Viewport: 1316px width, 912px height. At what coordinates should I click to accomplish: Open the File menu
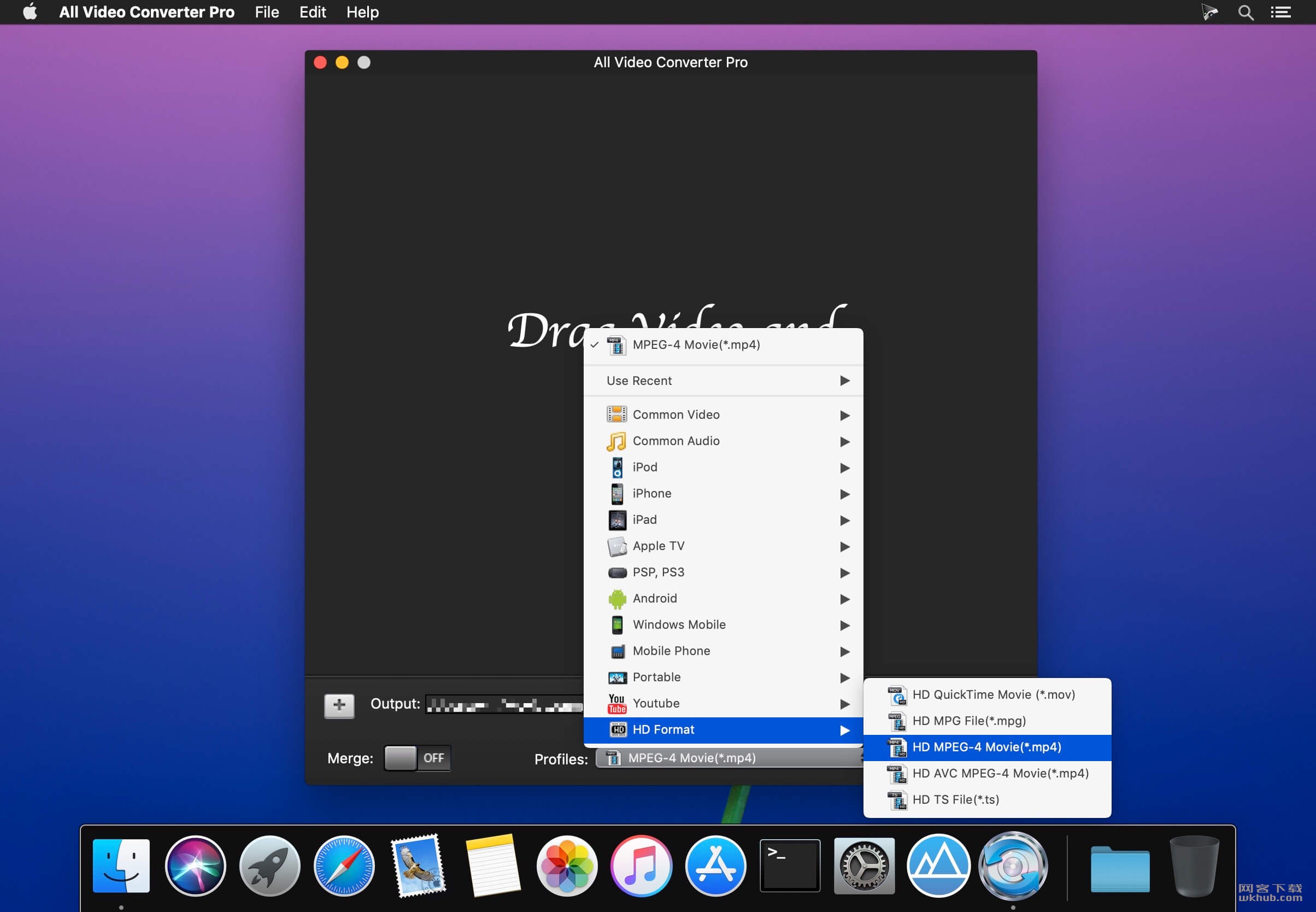(267, 12)
